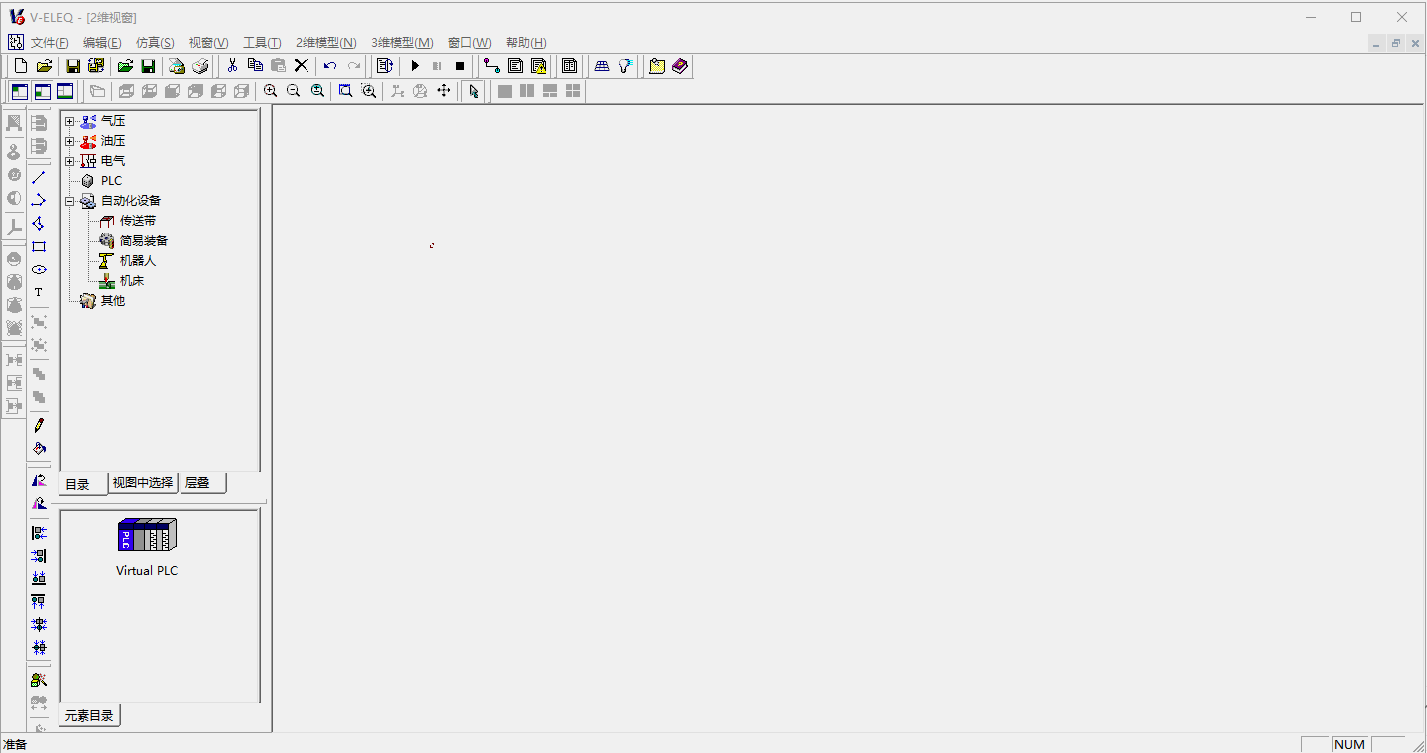Select the Ellipse drawing tool

[x=39, y=269]
